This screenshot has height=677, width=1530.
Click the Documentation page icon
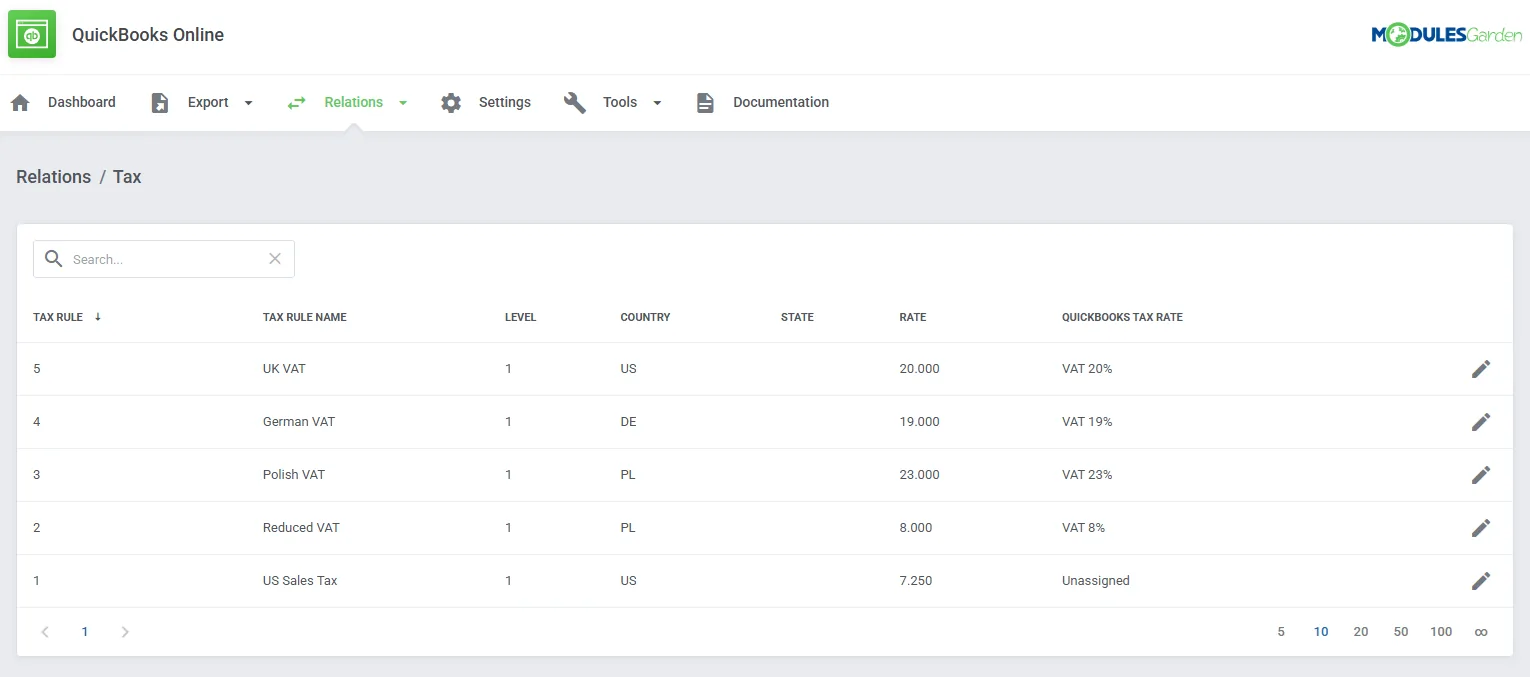pos(705,103)
